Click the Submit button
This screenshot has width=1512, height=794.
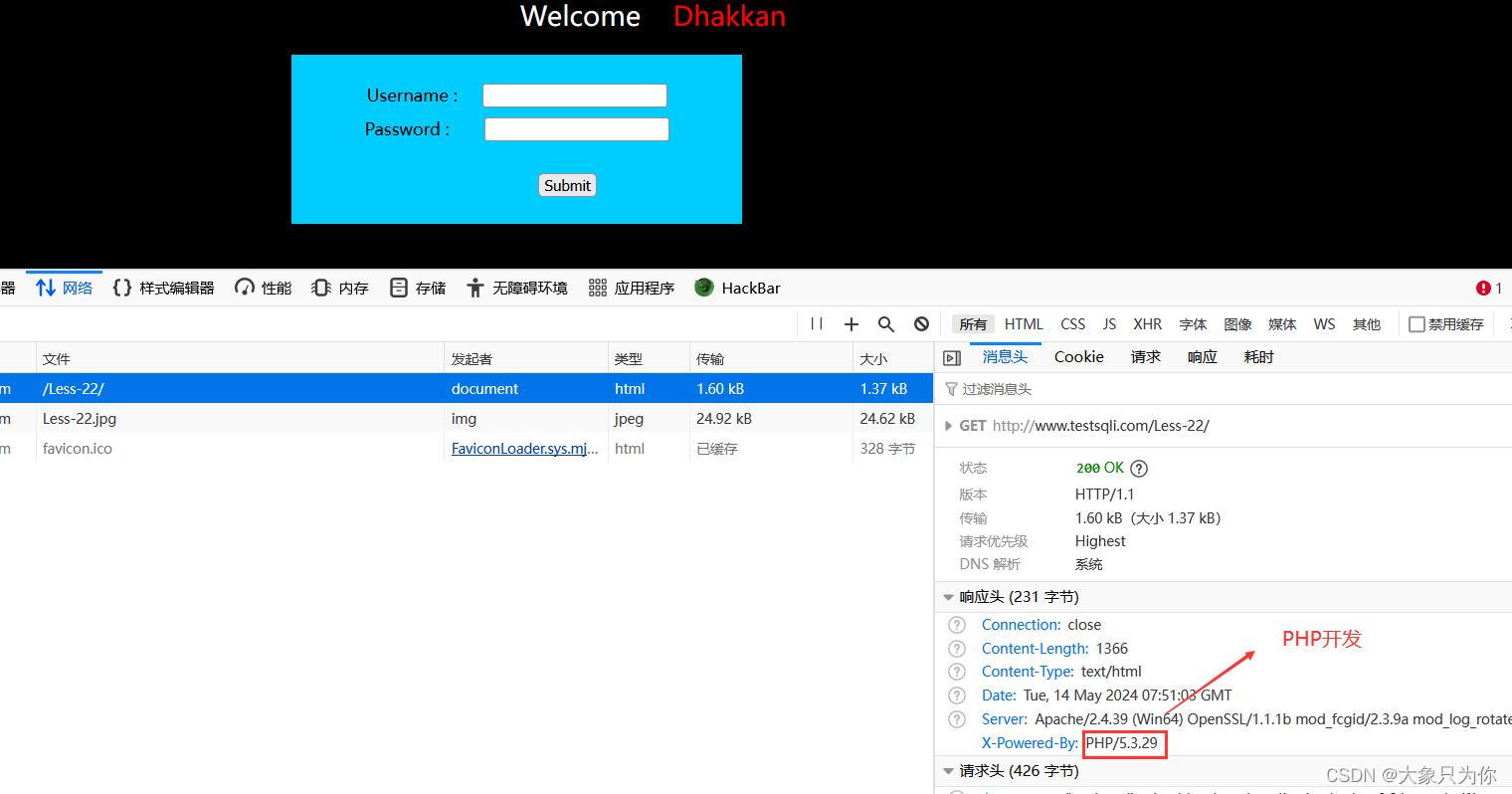pyautogui.click(x=567, y=185)
